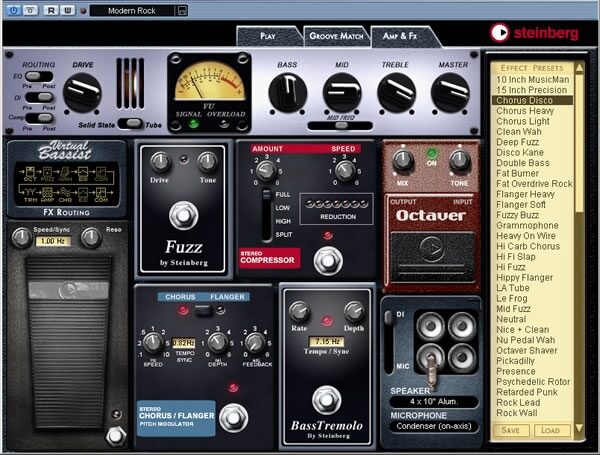Click the wah Speed/Sync 1.00 Hz field
This screenshot has width=600, height=455.
pos(53,241)
